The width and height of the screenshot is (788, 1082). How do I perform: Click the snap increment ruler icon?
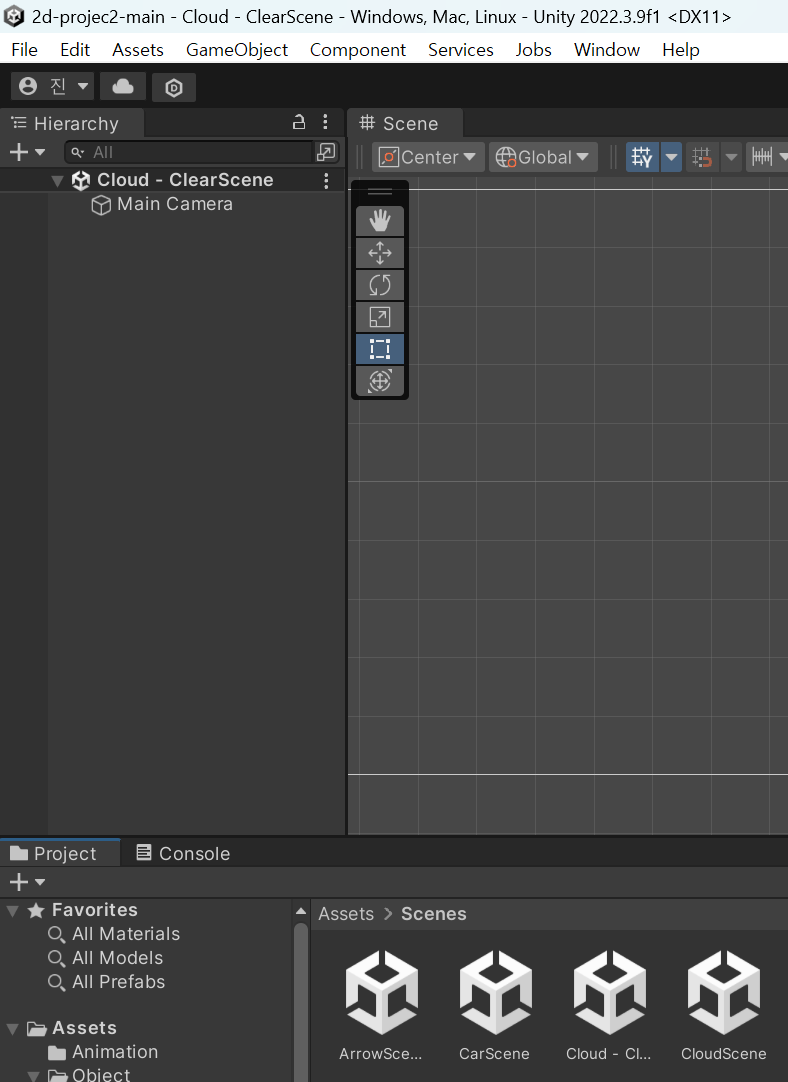pos(762,157)
